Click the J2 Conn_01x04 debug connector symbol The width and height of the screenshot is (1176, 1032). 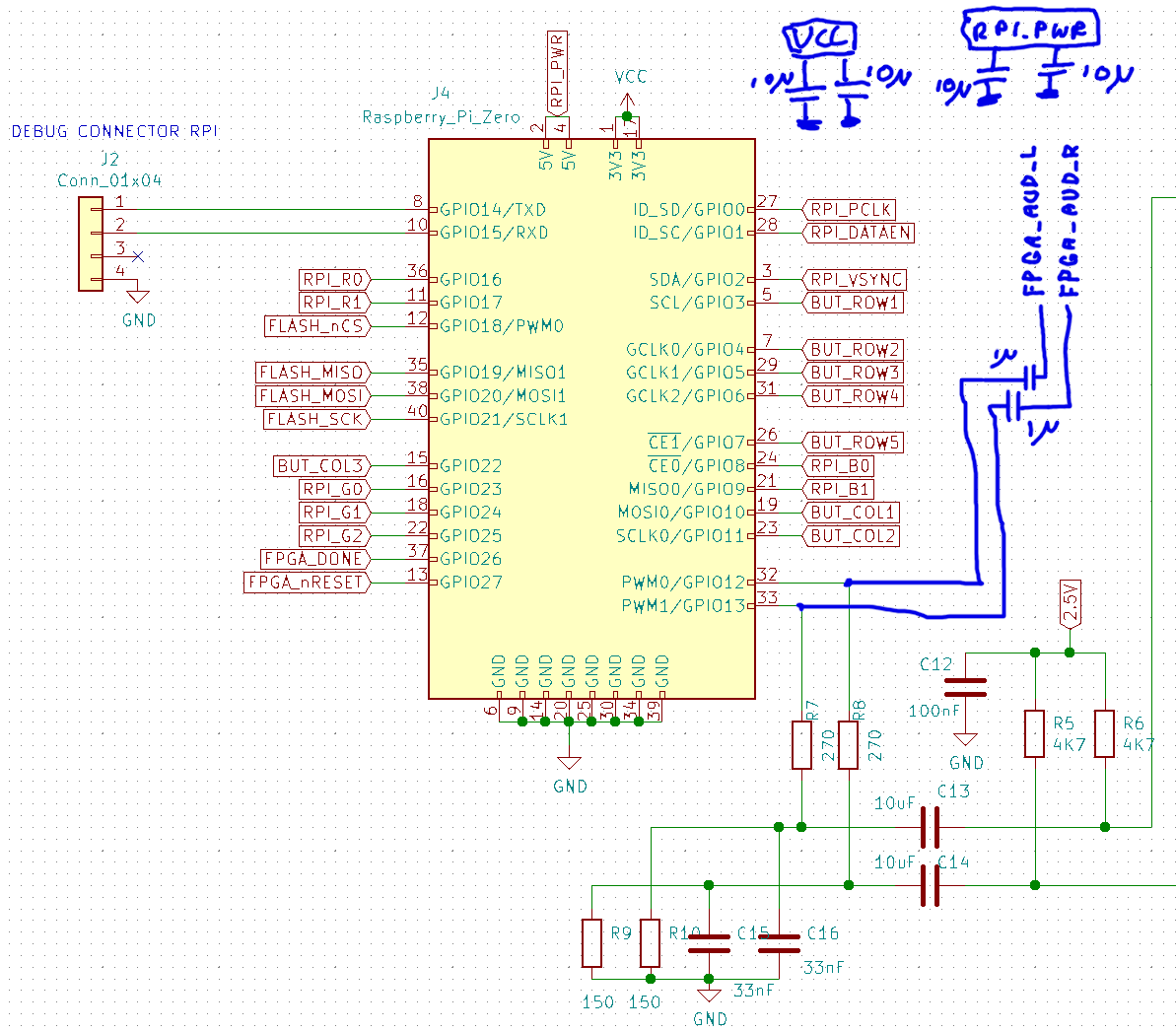click(x=91, y=243)
